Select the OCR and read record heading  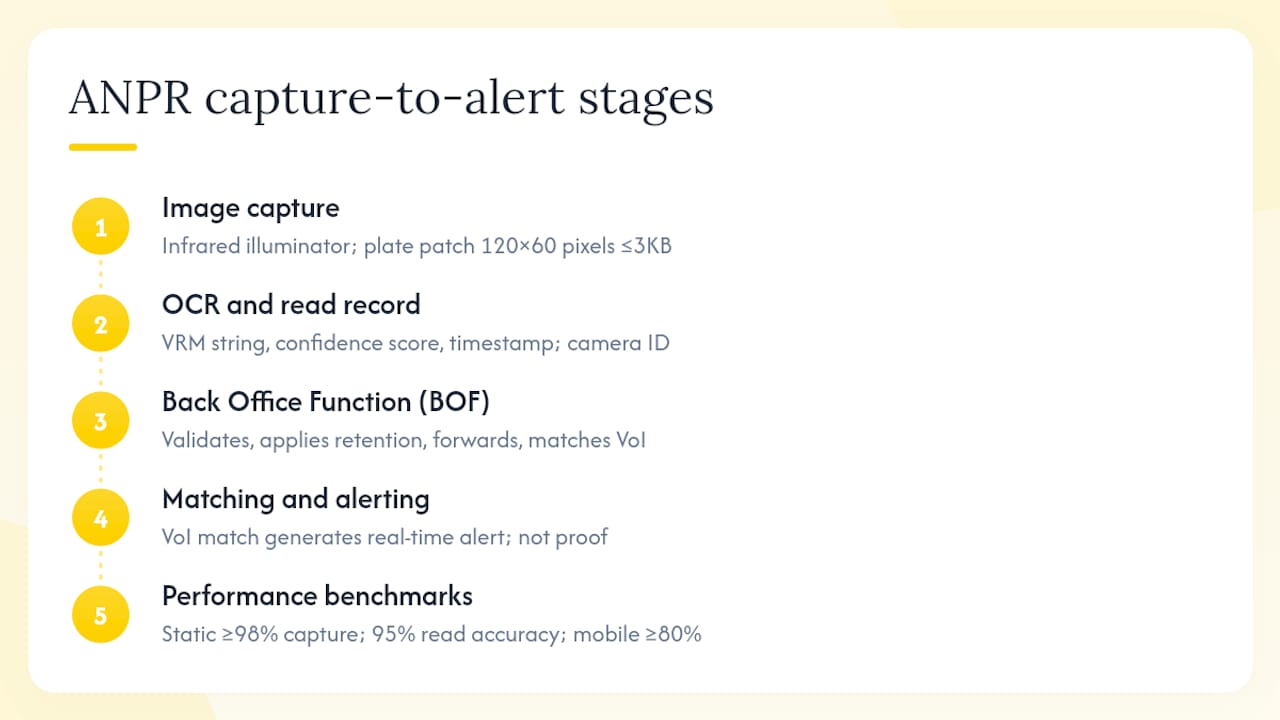pos(291,304)
